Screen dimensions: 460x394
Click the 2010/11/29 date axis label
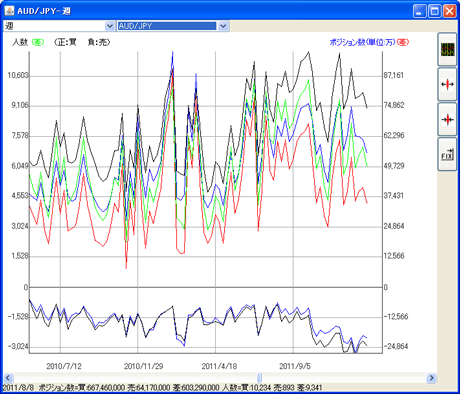[144, 366]
